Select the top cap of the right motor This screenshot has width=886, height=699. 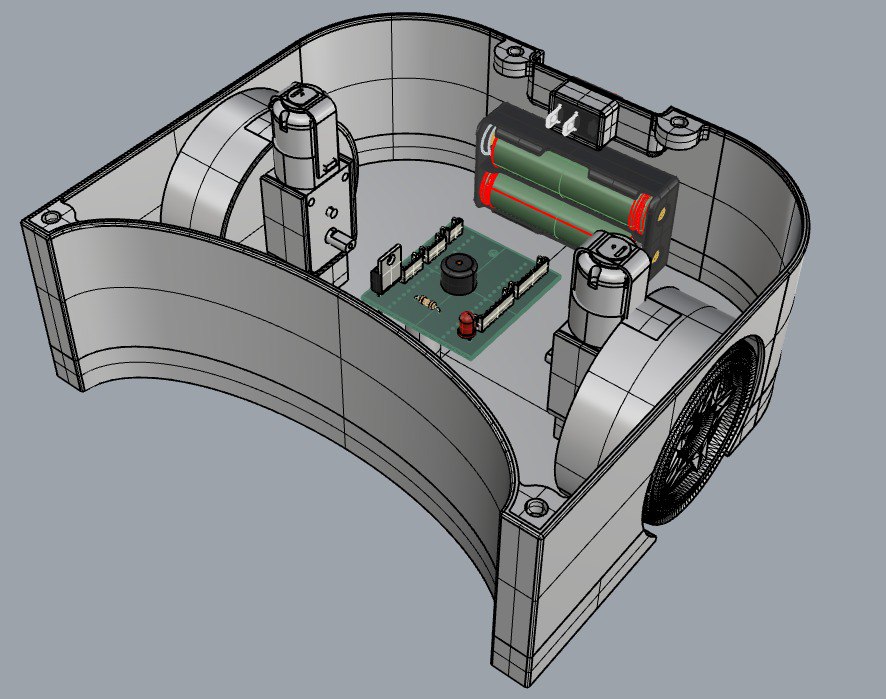pyautogui.click(x=610, y=249)
